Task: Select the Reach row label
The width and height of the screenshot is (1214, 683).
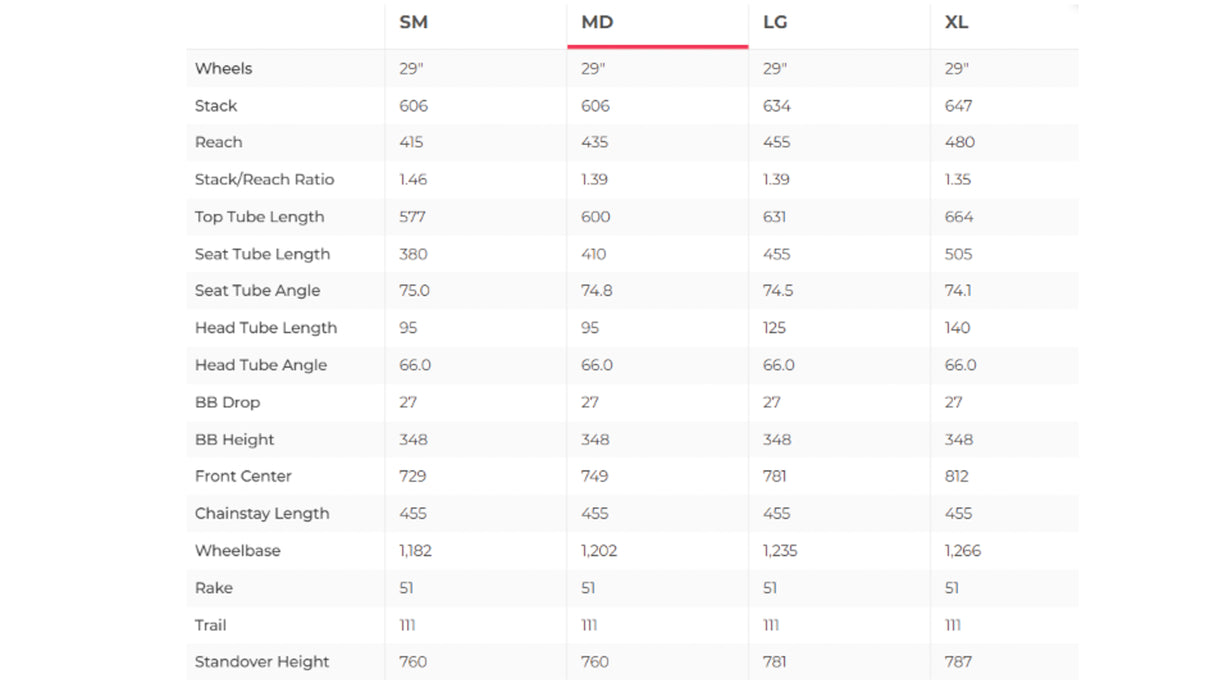Action: pos(218,142)
